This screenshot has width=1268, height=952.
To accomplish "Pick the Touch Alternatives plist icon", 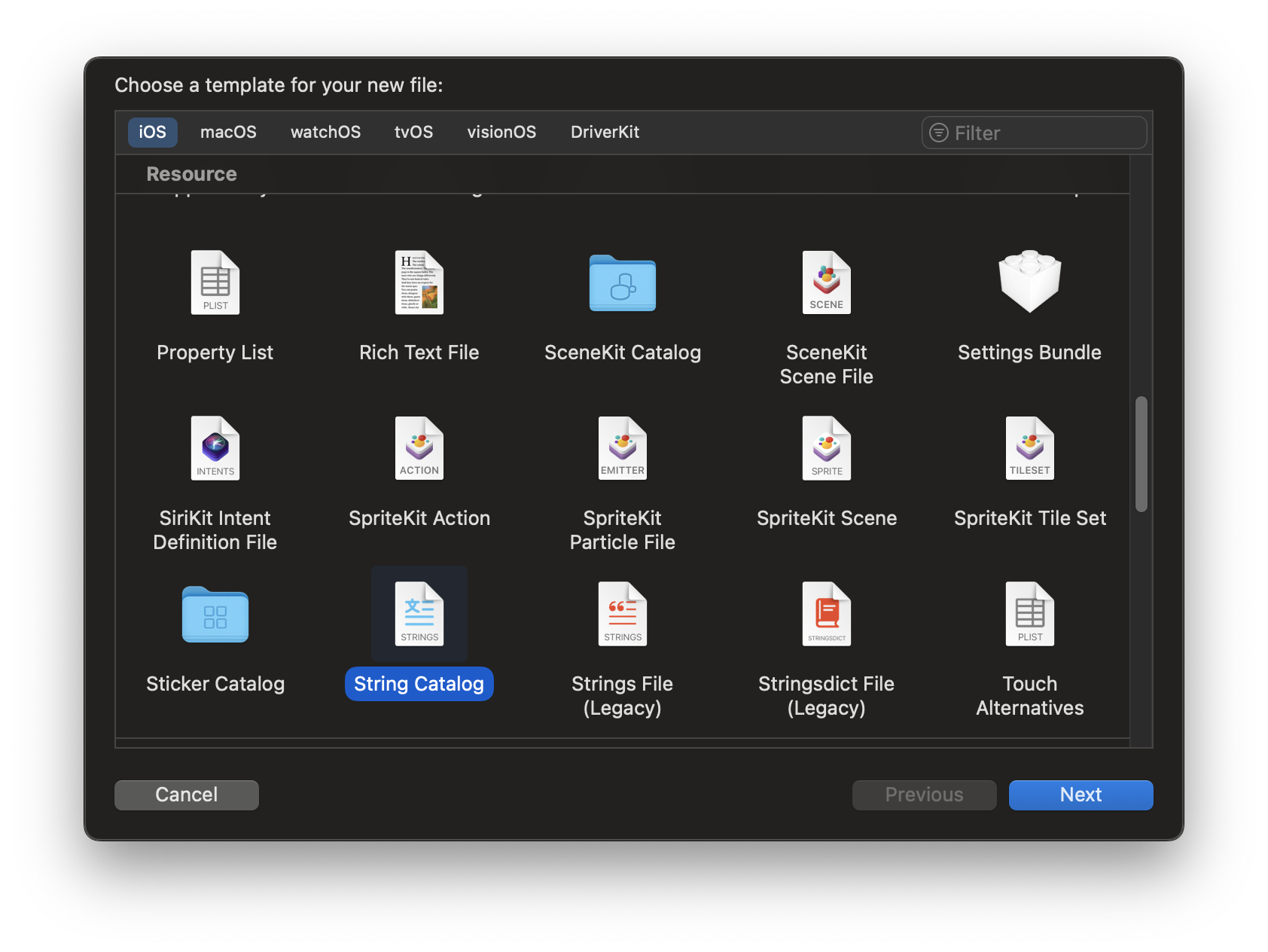I will coord(1030,614).
